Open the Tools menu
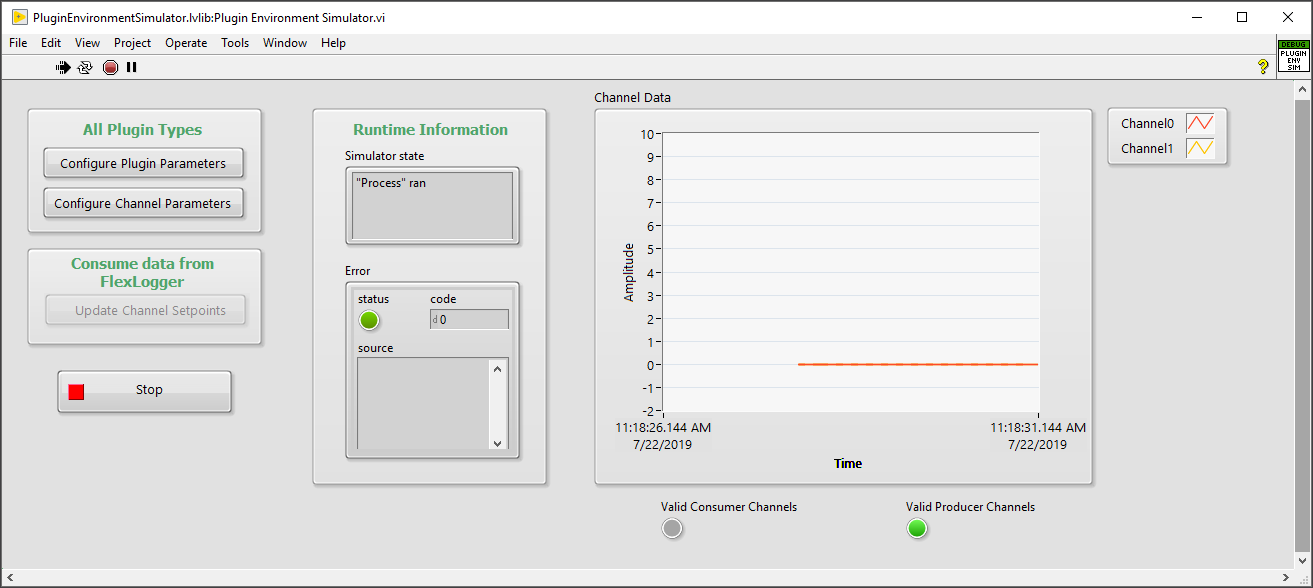Viewport: 1313px width, 588px height. (x=235, y=43)
